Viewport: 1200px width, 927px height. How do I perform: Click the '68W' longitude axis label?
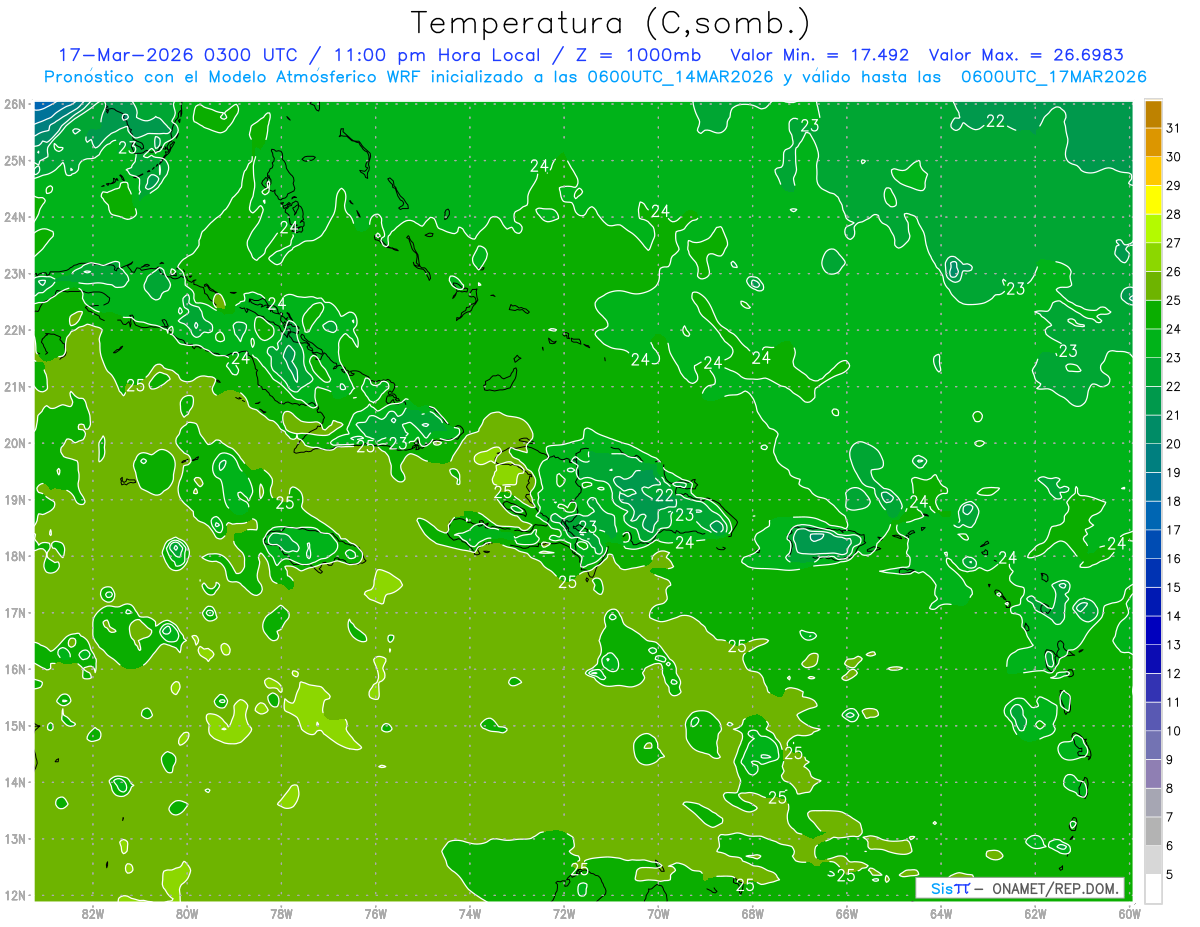coord(753,913)
